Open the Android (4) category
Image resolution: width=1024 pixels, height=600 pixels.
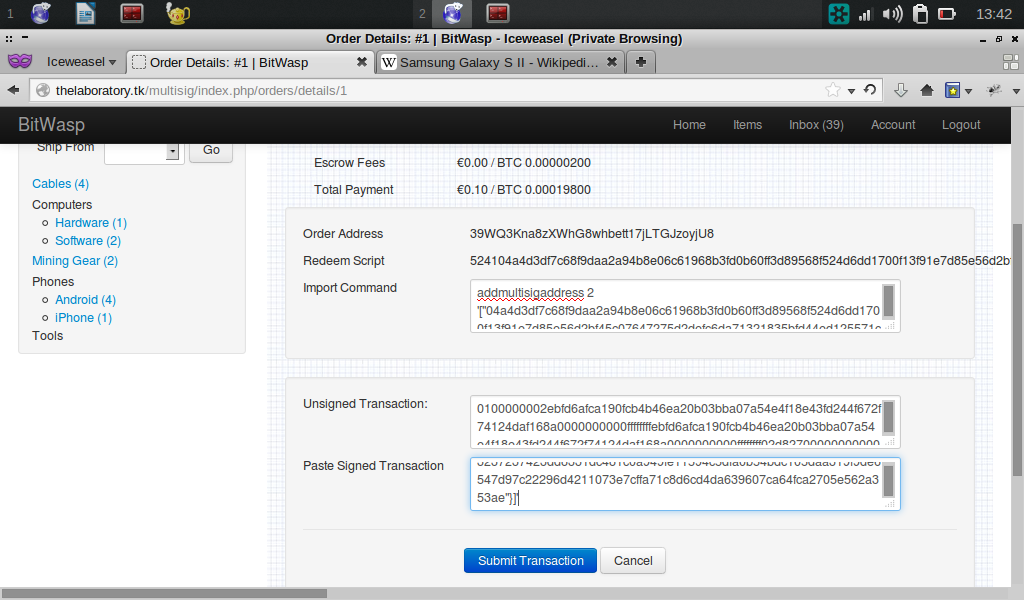(x=85, y=300)
